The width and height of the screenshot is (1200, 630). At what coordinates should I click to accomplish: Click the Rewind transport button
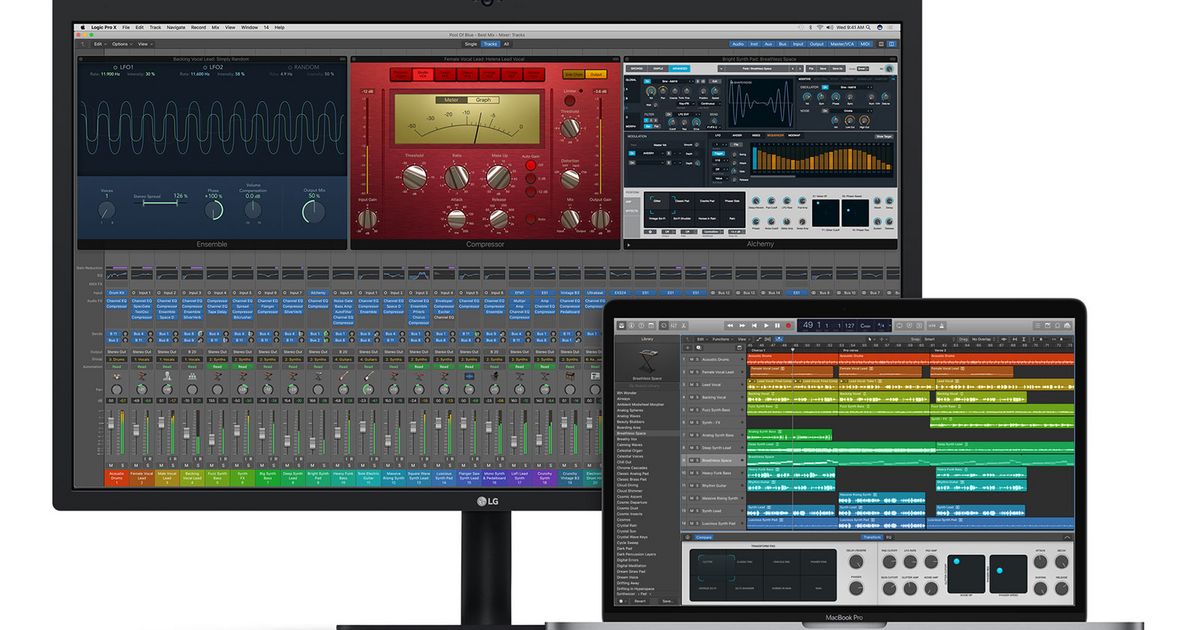pyautogui.click(x=729, y=325)
